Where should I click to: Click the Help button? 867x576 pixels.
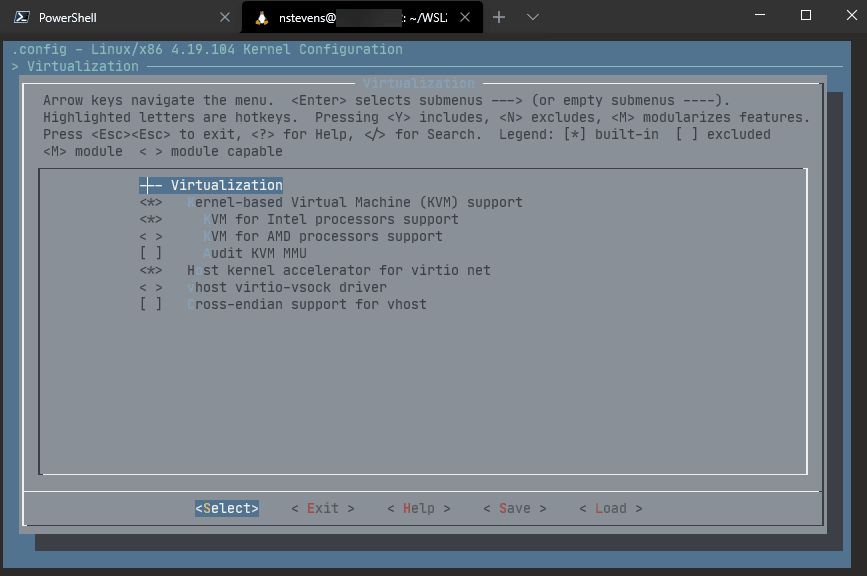click(419, 509)
